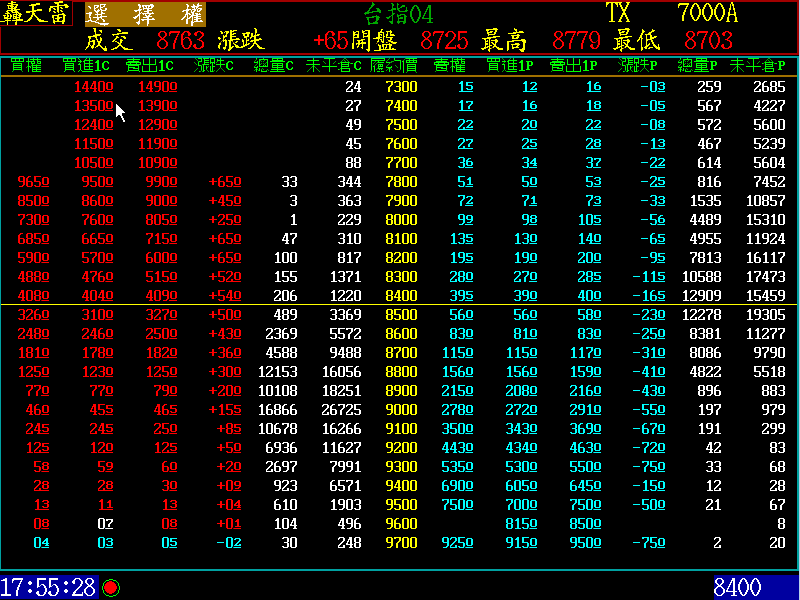
Task: Click the red status indicator circle
Action: [110, 587]
